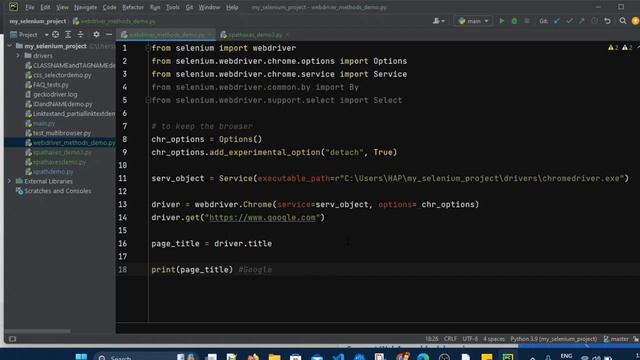Click the Python 3.9 interpreter selector
The image size is (640, 360).
[x=553, y=339]
